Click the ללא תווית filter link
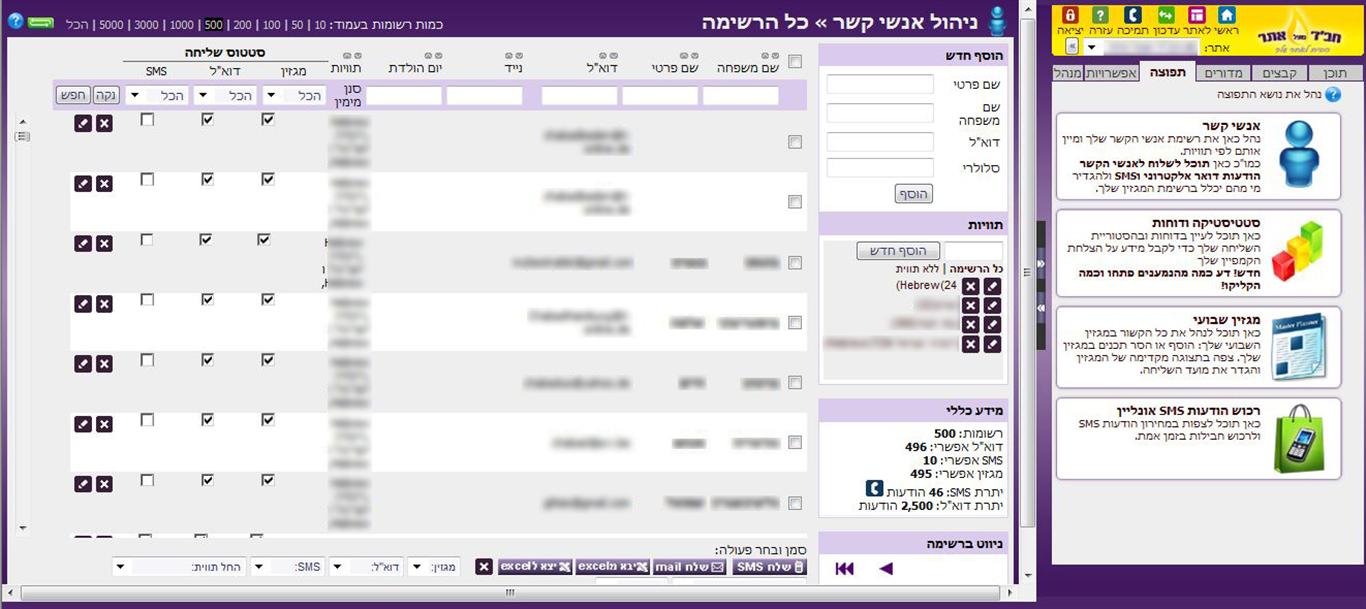Viewport: 1366px width, 609px height. (x=918, y=269)
